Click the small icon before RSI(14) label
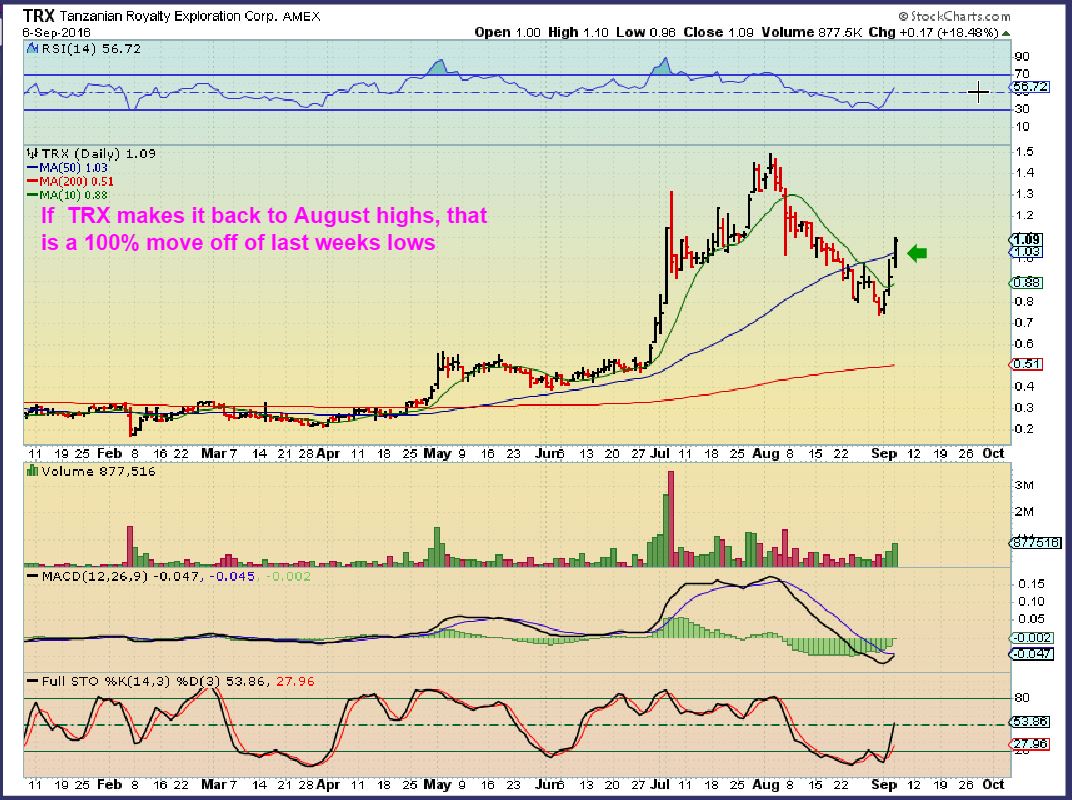This screenshot has width=1072, height=800. pyautogui.click(x=32, y=49)
